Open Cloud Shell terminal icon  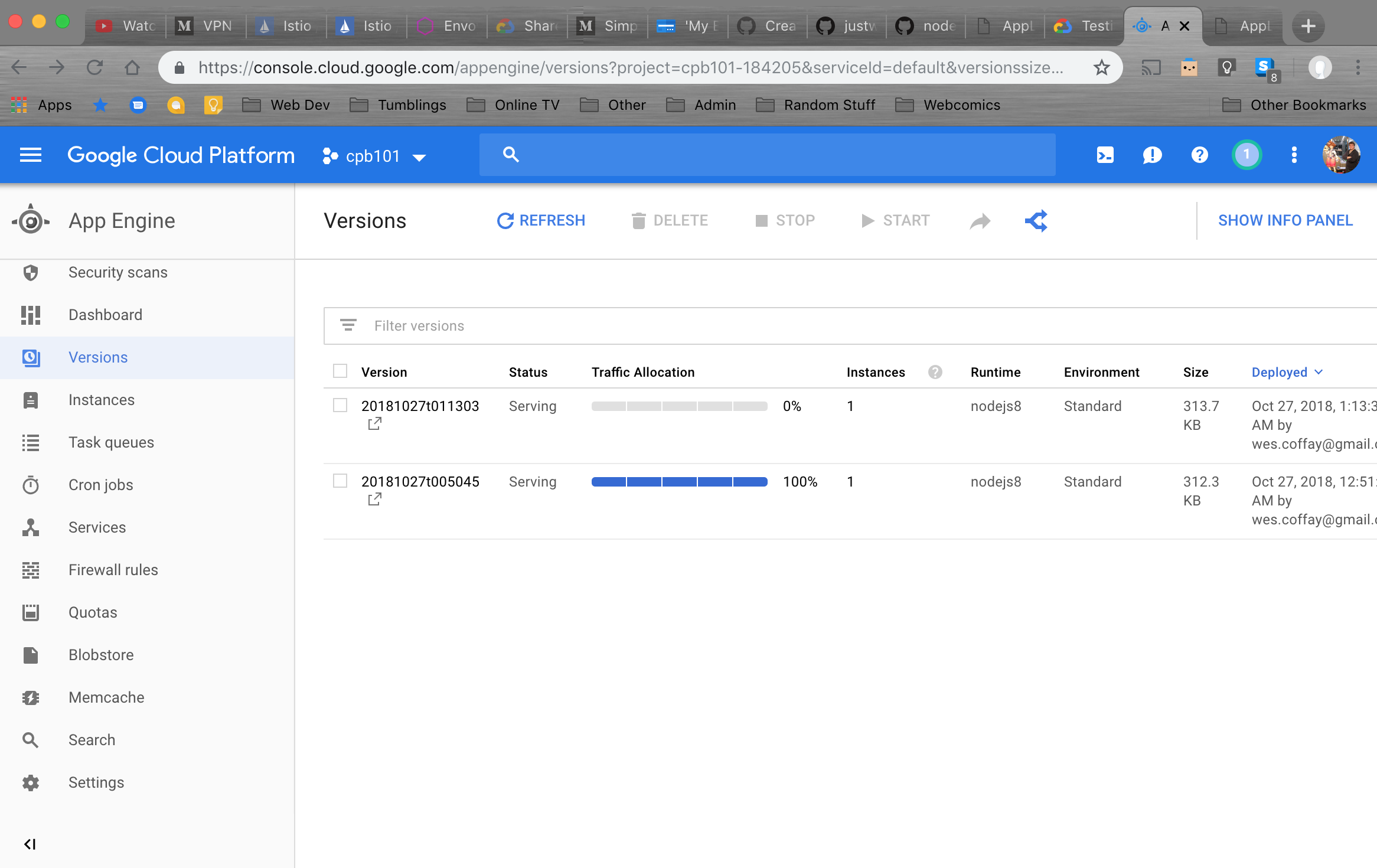pos(1105,155)
